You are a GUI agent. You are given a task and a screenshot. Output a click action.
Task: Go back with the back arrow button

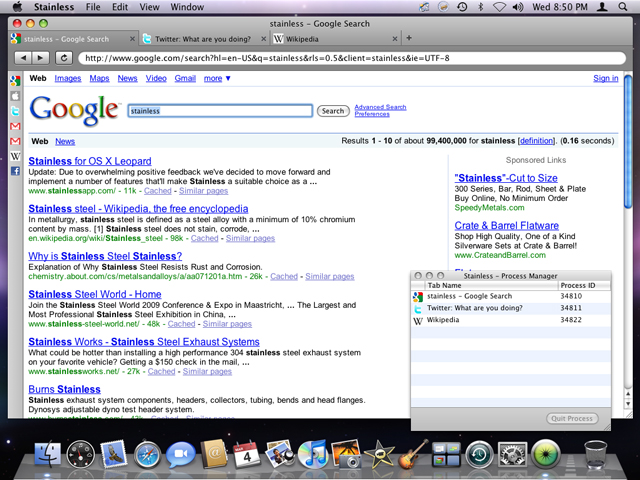click(x=23, y=58)
